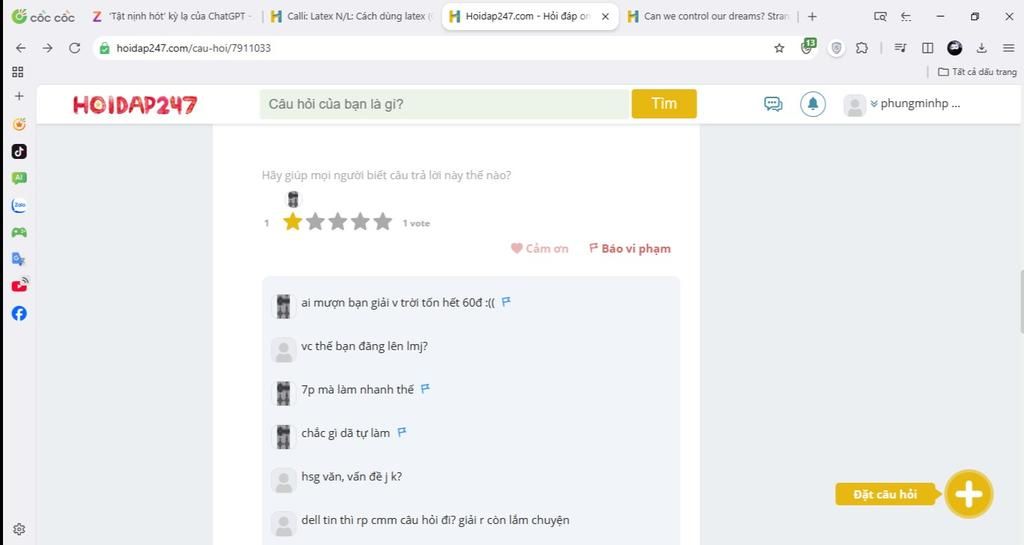This screenshot has width=1024, height=545.
Task: Open the YouTube sidebar shortcut
Action: (20, 285)
